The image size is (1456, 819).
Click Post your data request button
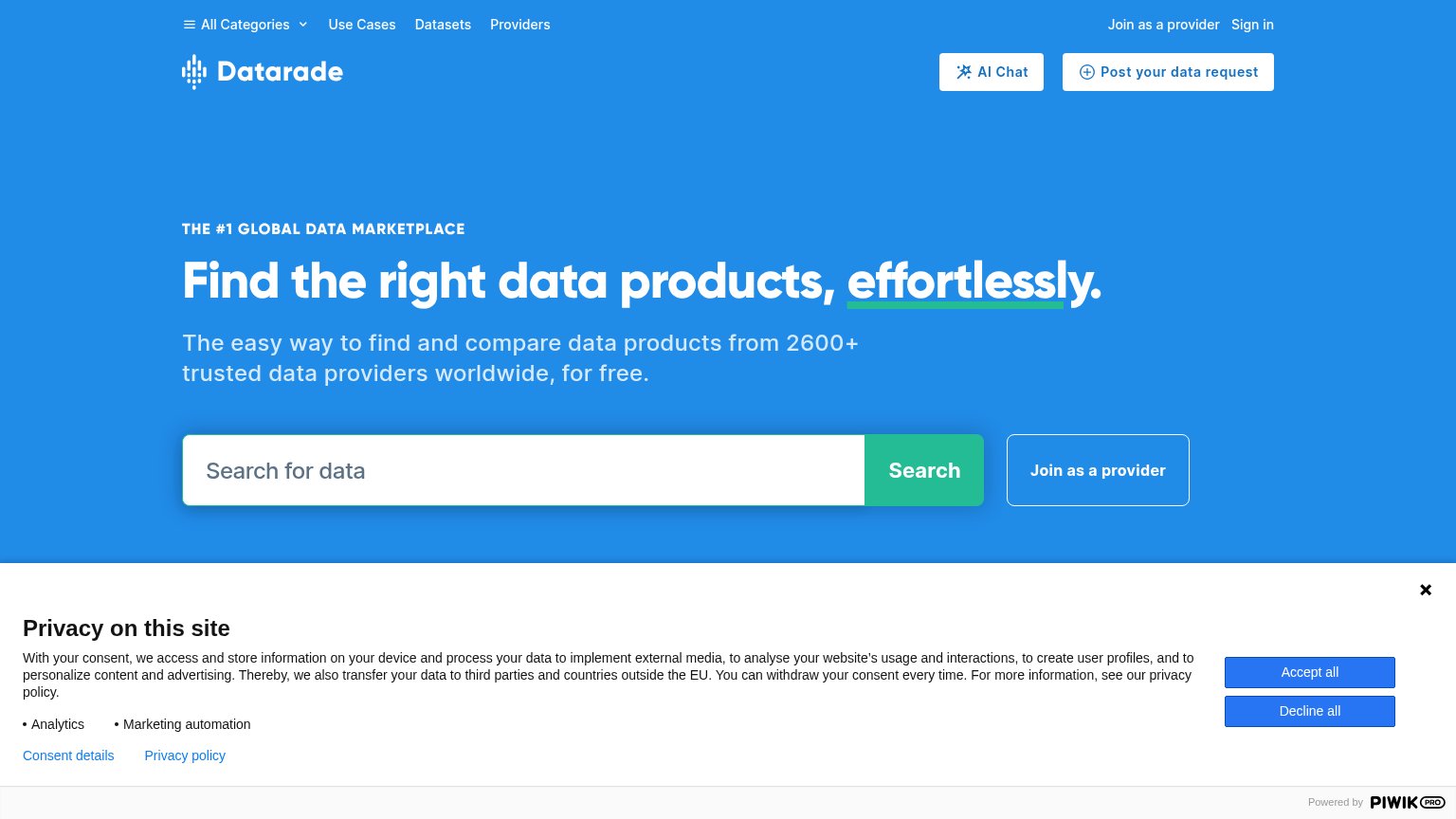coord(1168,72)
